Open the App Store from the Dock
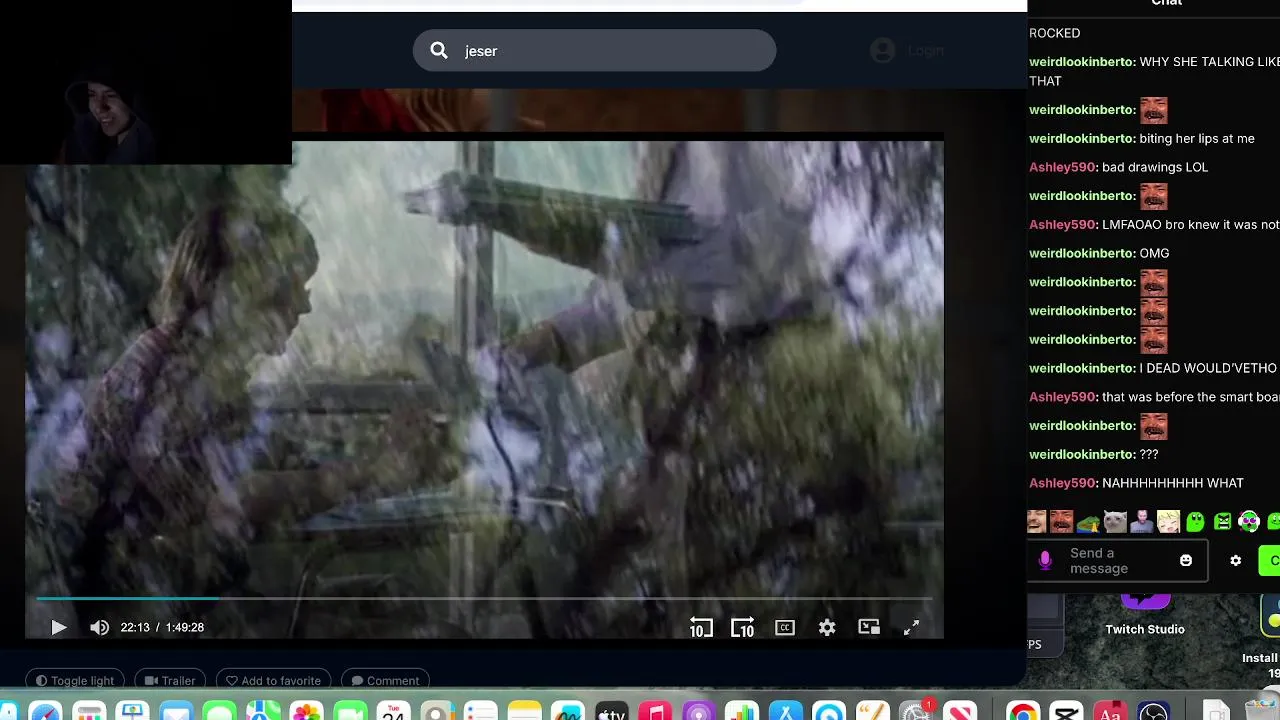The width and height of the screenshot is (1280, 720). click(x=785, y=712)
